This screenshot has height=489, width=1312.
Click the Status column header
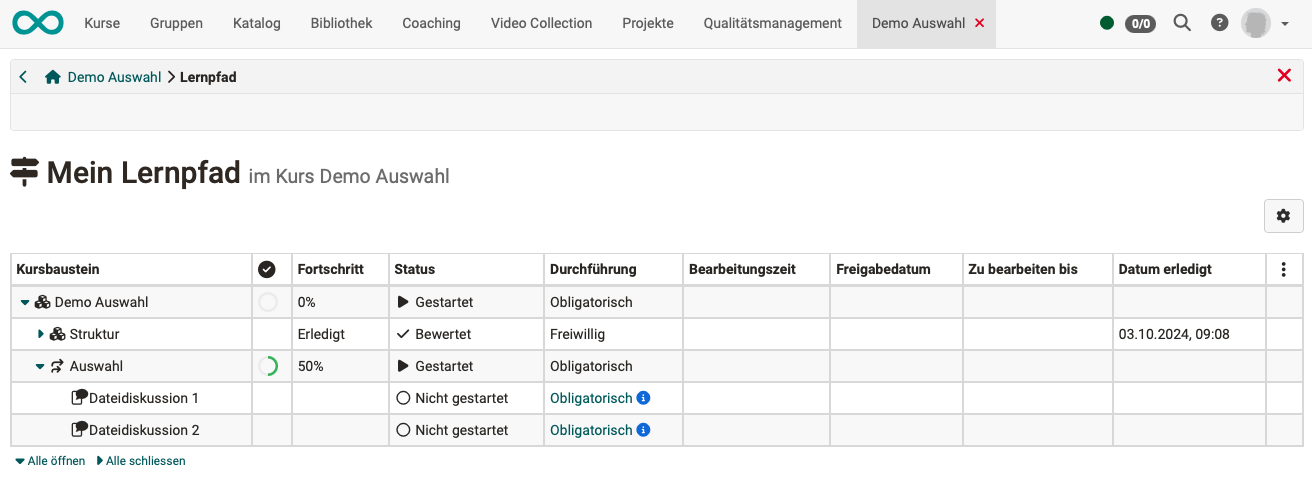(x=415, y=269)
